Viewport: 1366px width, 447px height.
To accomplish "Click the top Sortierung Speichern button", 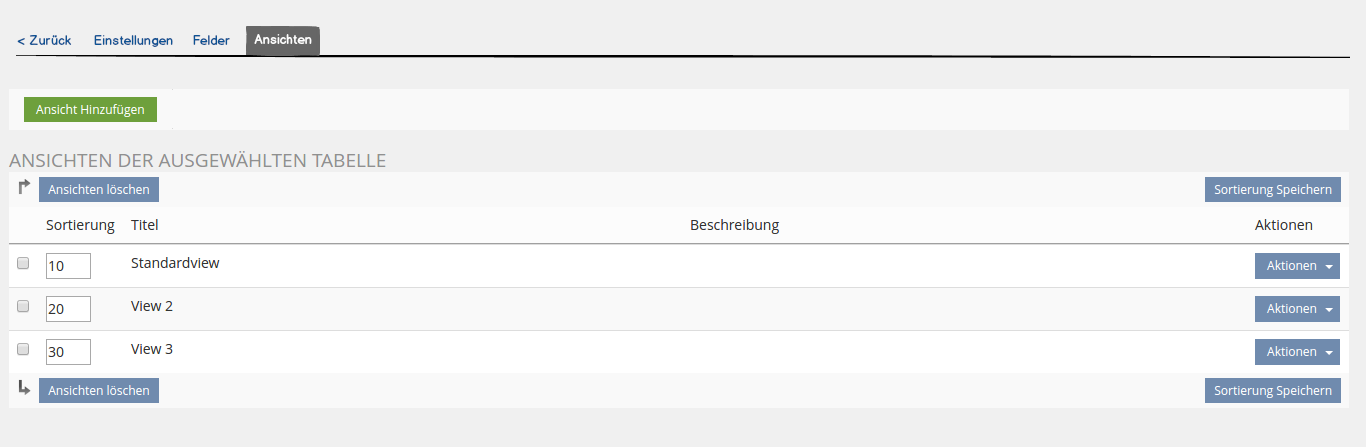I will 1272,190.
